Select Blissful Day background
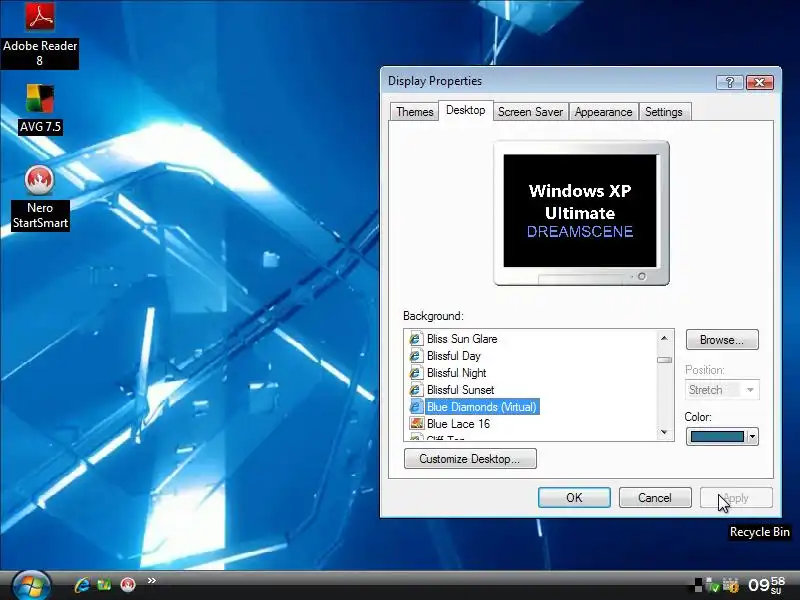 coord(454,356)
